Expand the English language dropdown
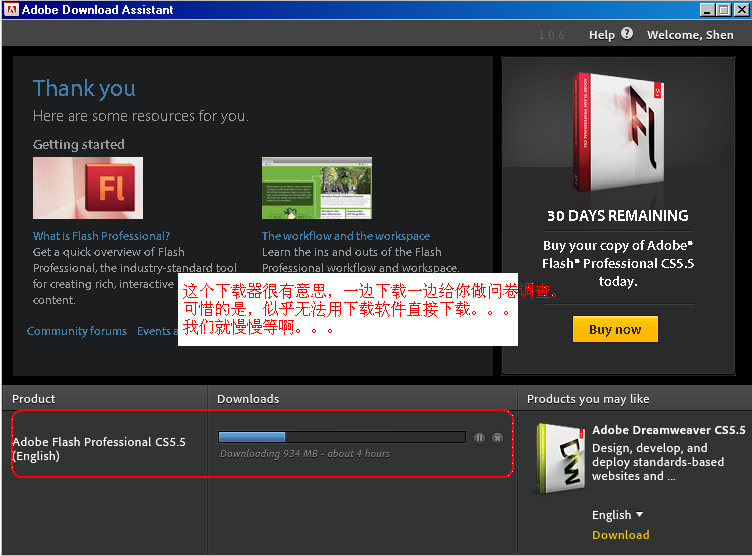 (617, 515)
